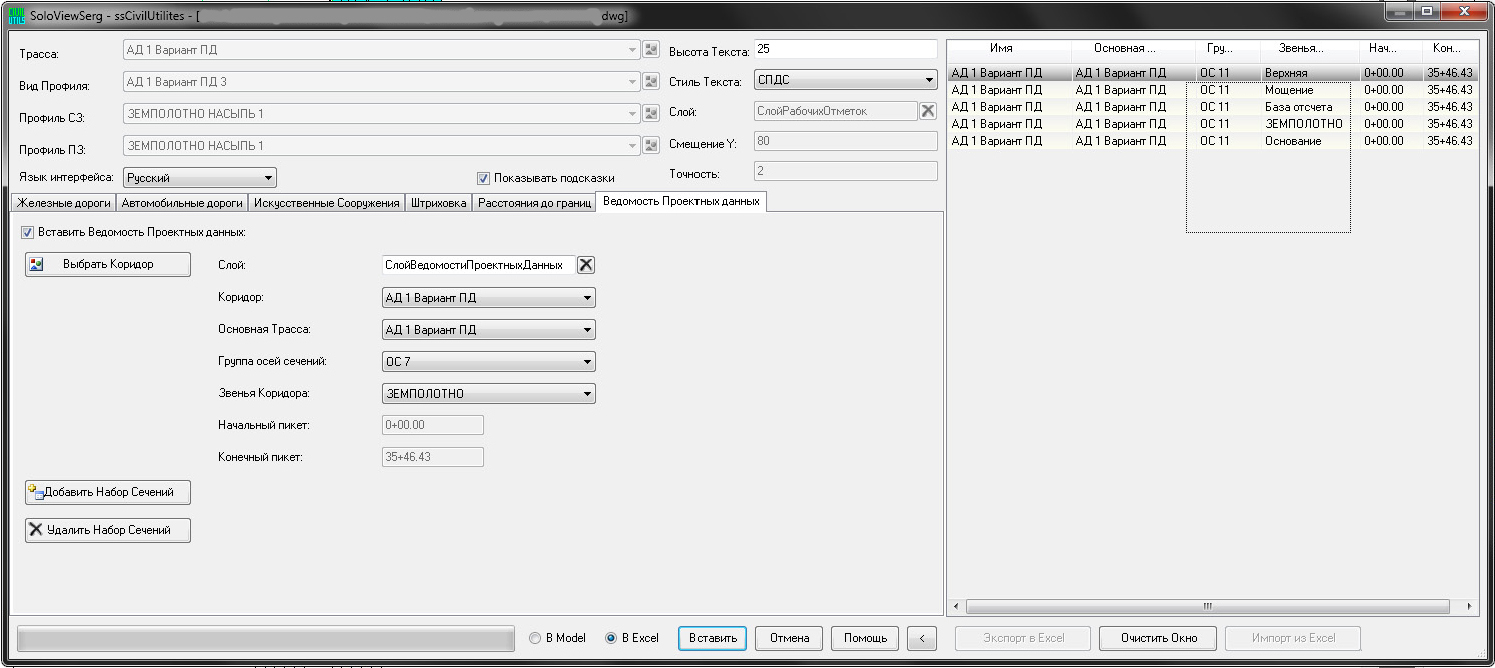The width and height of the screenshot is (1495, 668).
Task: Clear the СлойРабочихОтметок layer with X icon
Action: click(x=928, y=111)
